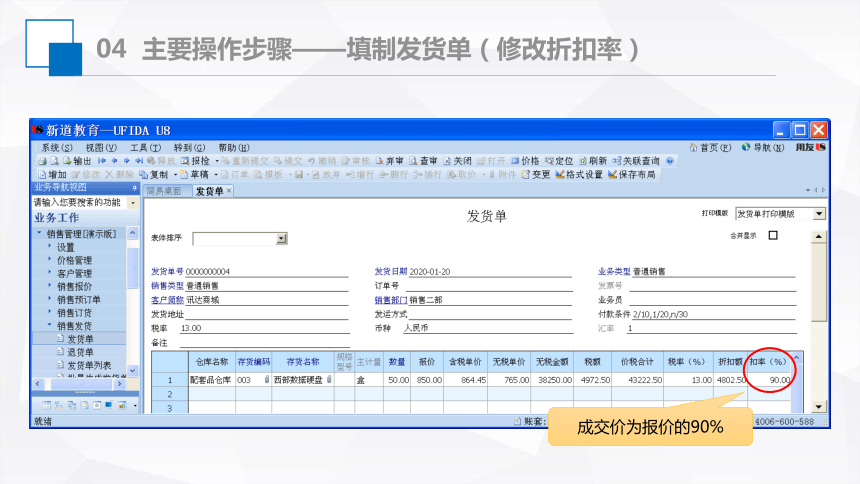Open the 表体排序 dropdown

point(281,238)
